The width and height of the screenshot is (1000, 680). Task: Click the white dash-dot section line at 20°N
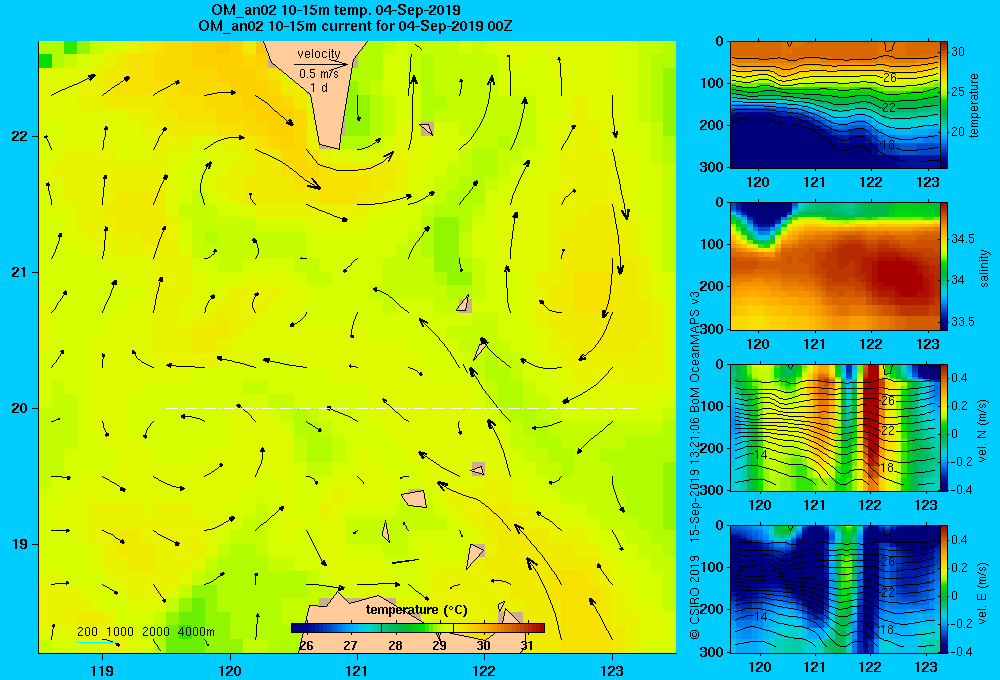401,408
